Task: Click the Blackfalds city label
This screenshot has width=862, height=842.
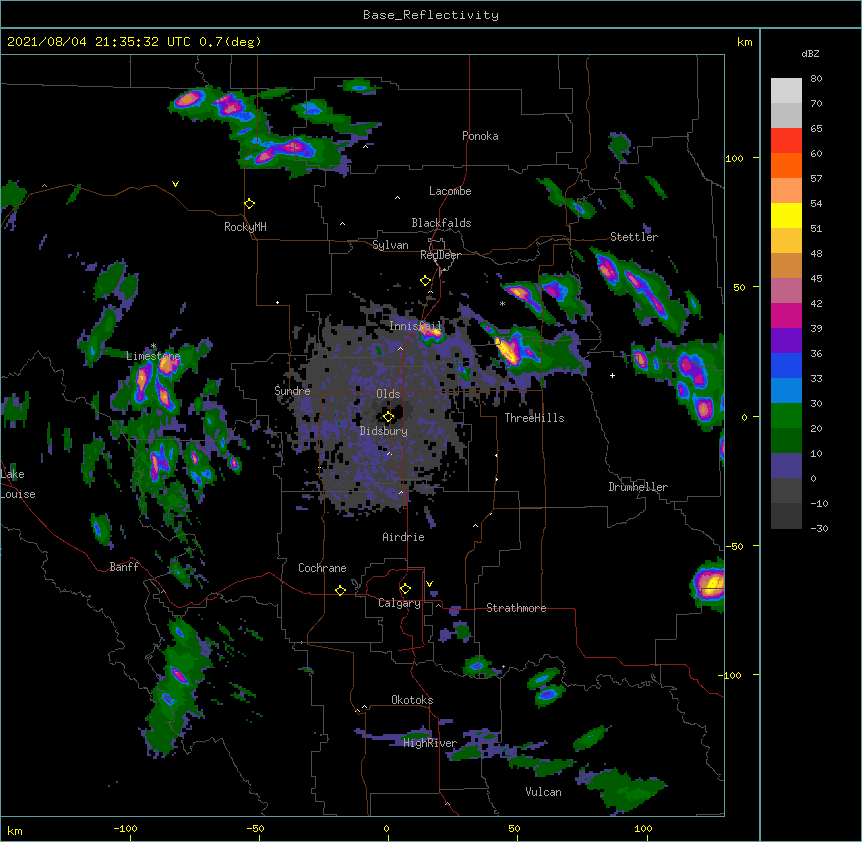Action: [441, 223]
